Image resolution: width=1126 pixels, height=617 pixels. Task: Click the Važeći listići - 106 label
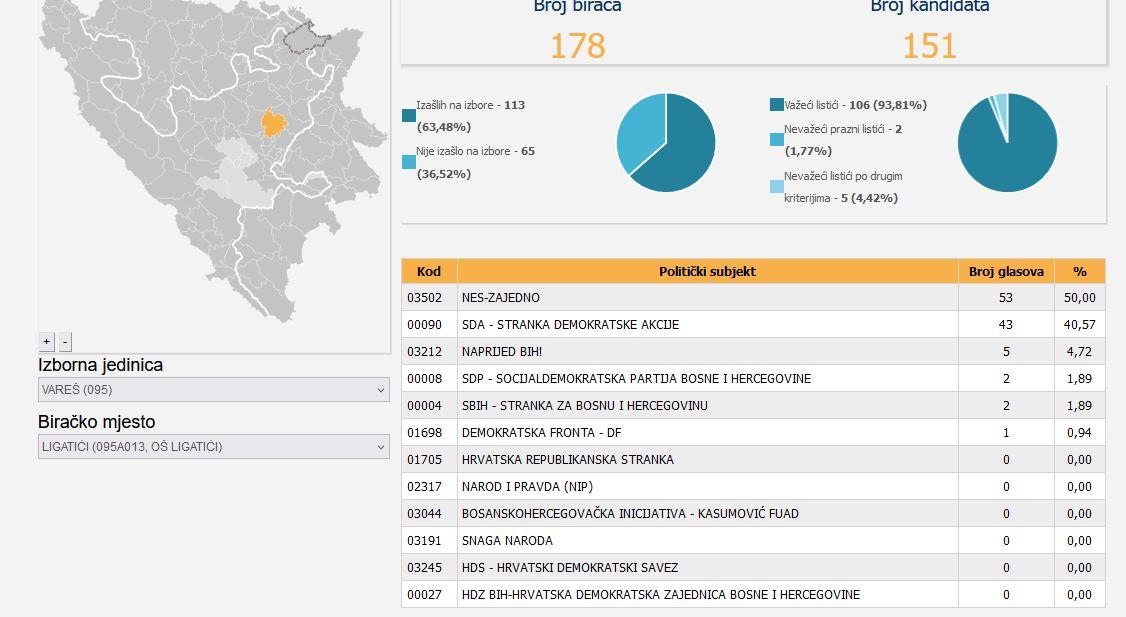pos(855,105)
